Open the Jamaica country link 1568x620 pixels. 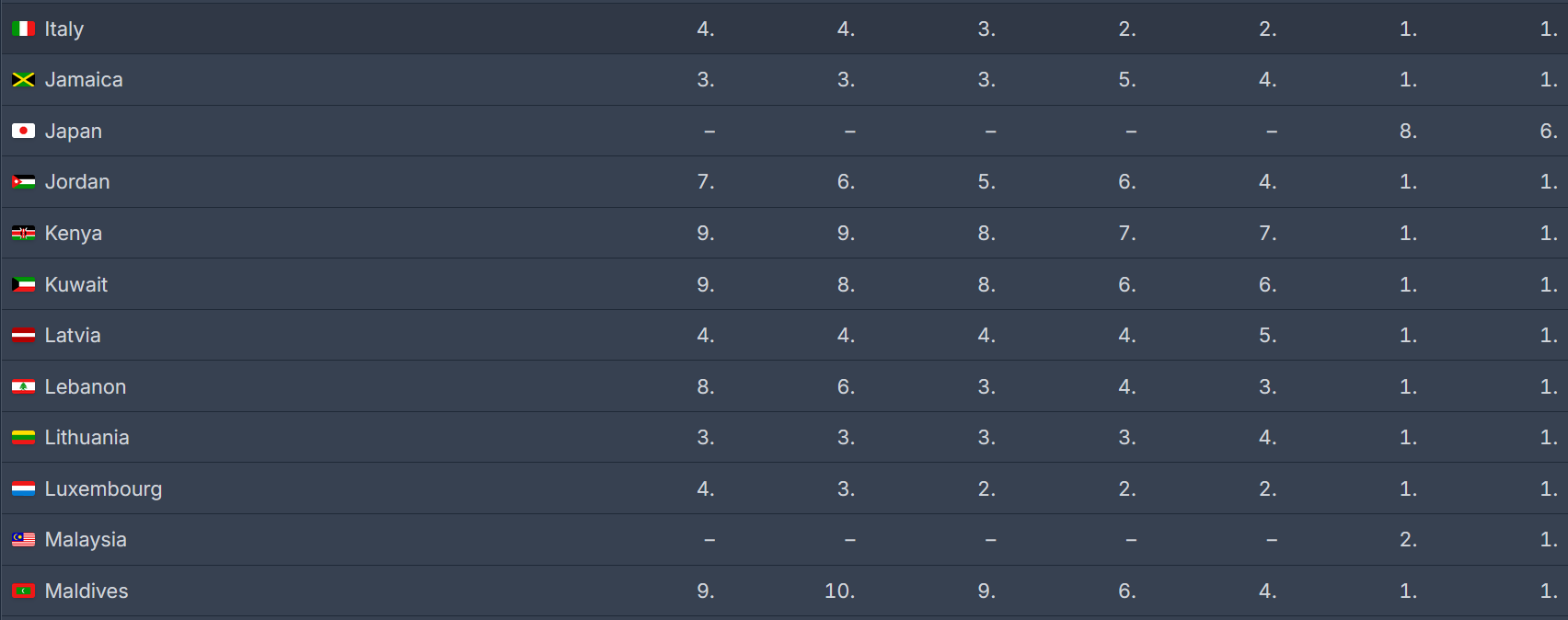[x=84, y=80]
